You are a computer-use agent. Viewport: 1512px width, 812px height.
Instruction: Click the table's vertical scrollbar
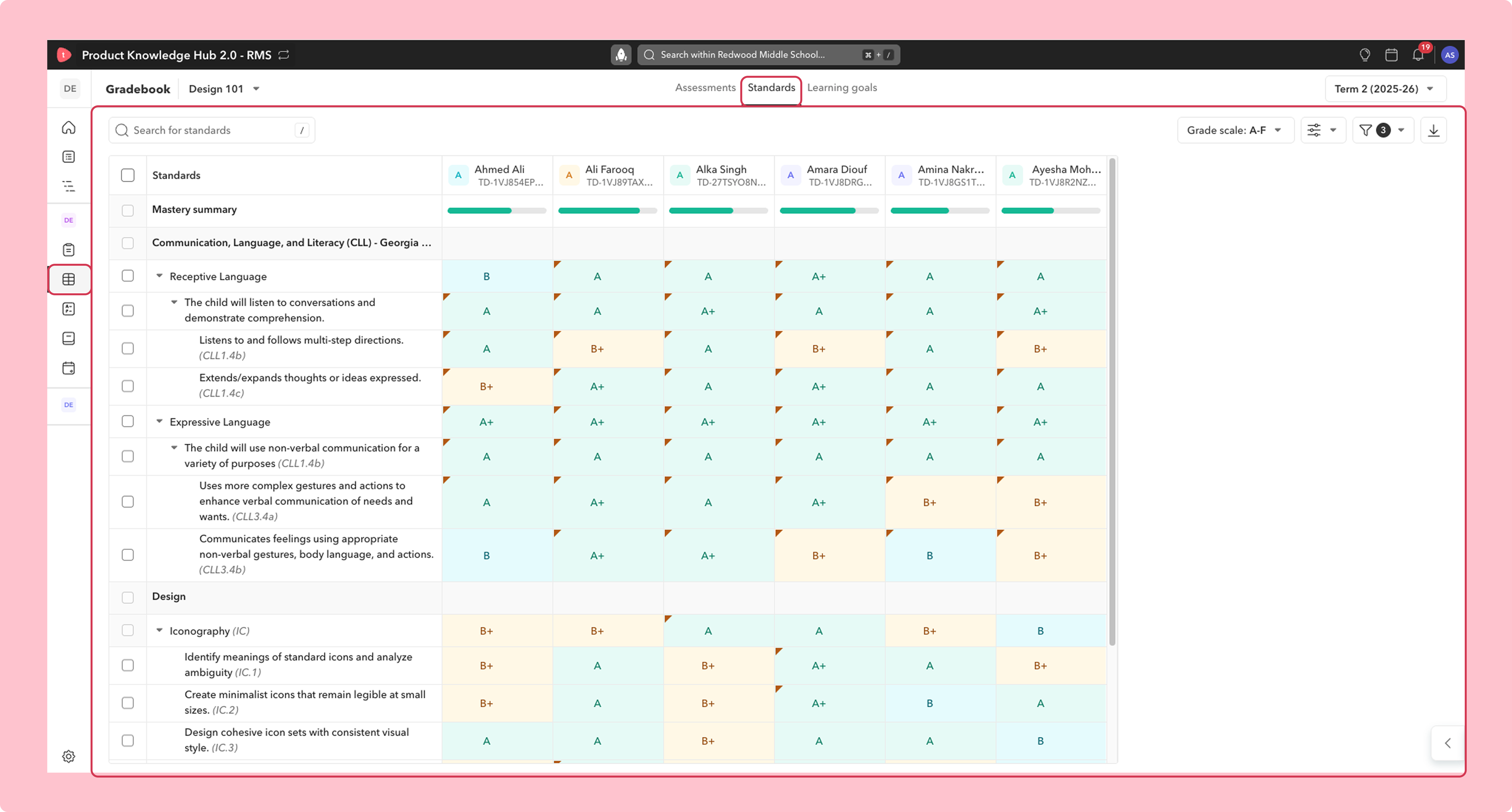coord(1112,402)
